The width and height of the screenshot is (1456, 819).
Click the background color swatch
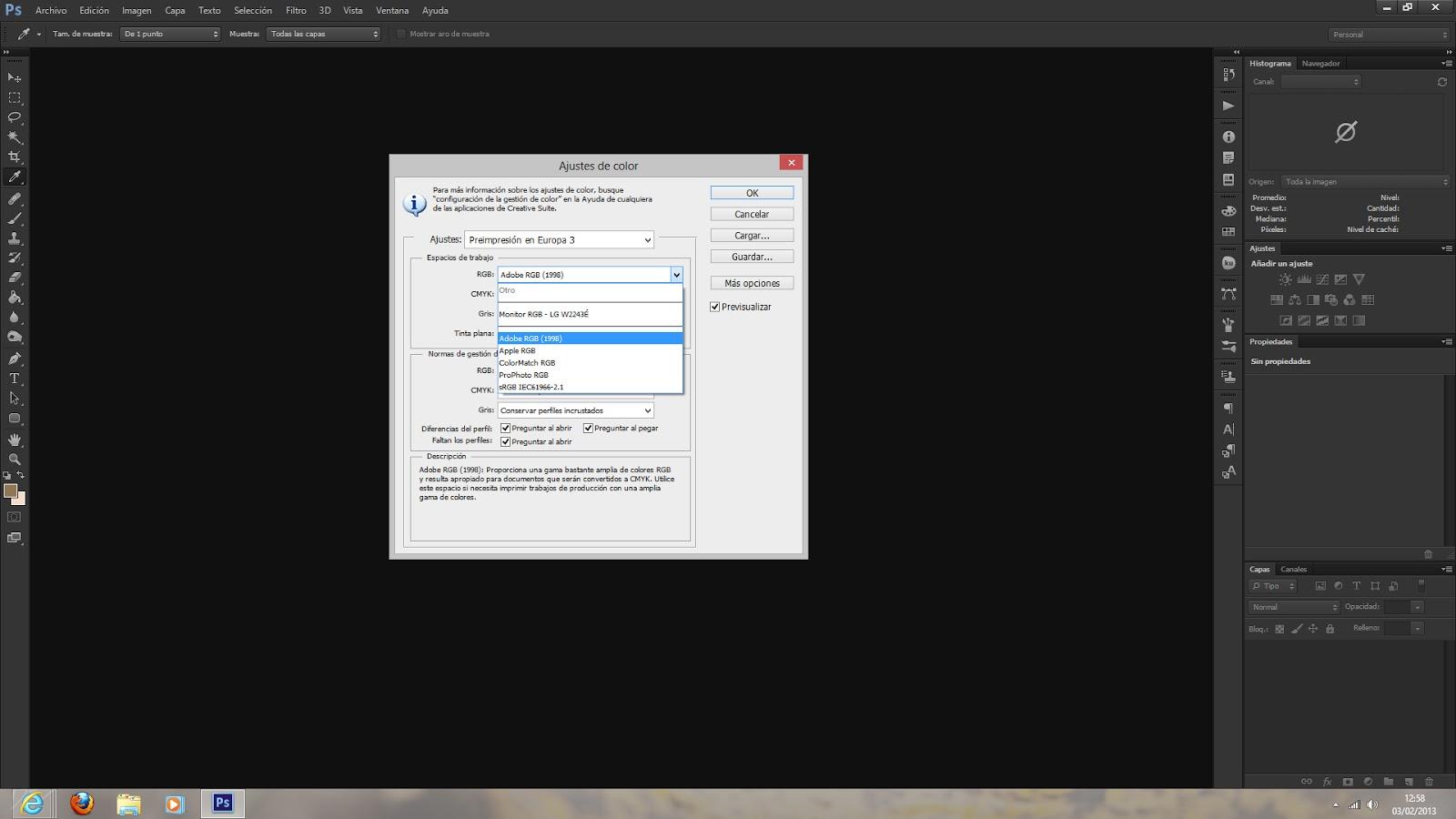pyautogui.click(x=20, y=500)
